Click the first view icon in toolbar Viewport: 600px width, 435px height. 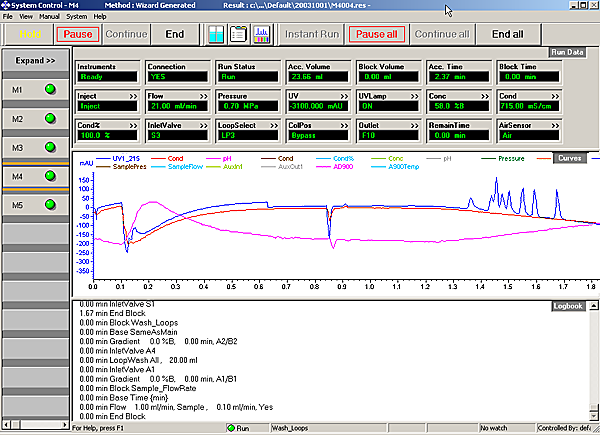tap(218, 34)
